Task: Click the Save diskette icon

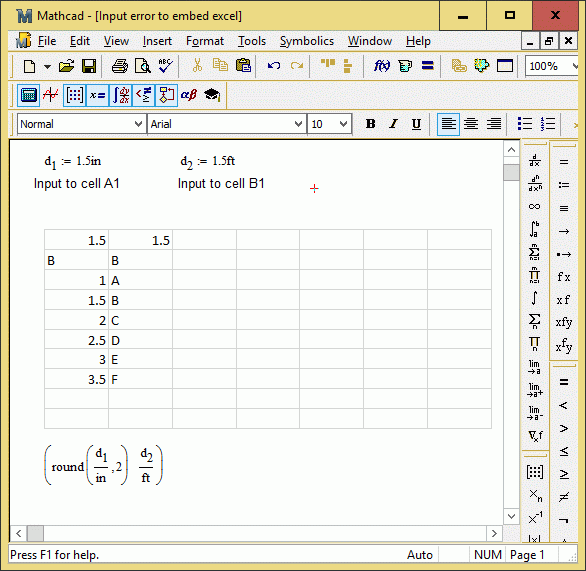Action: pos(89,67)
